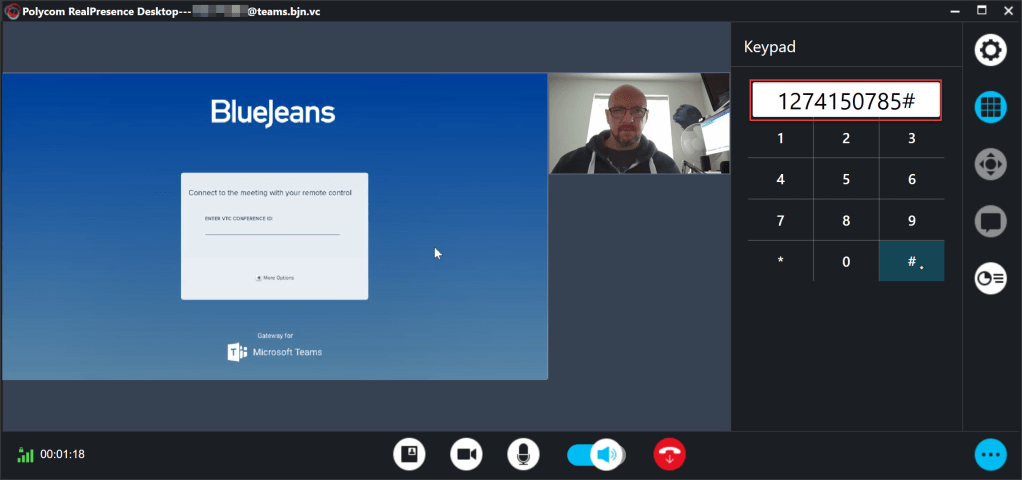
Task: Toggle the Keypad panel grid icon
Action: coord(990,107)
